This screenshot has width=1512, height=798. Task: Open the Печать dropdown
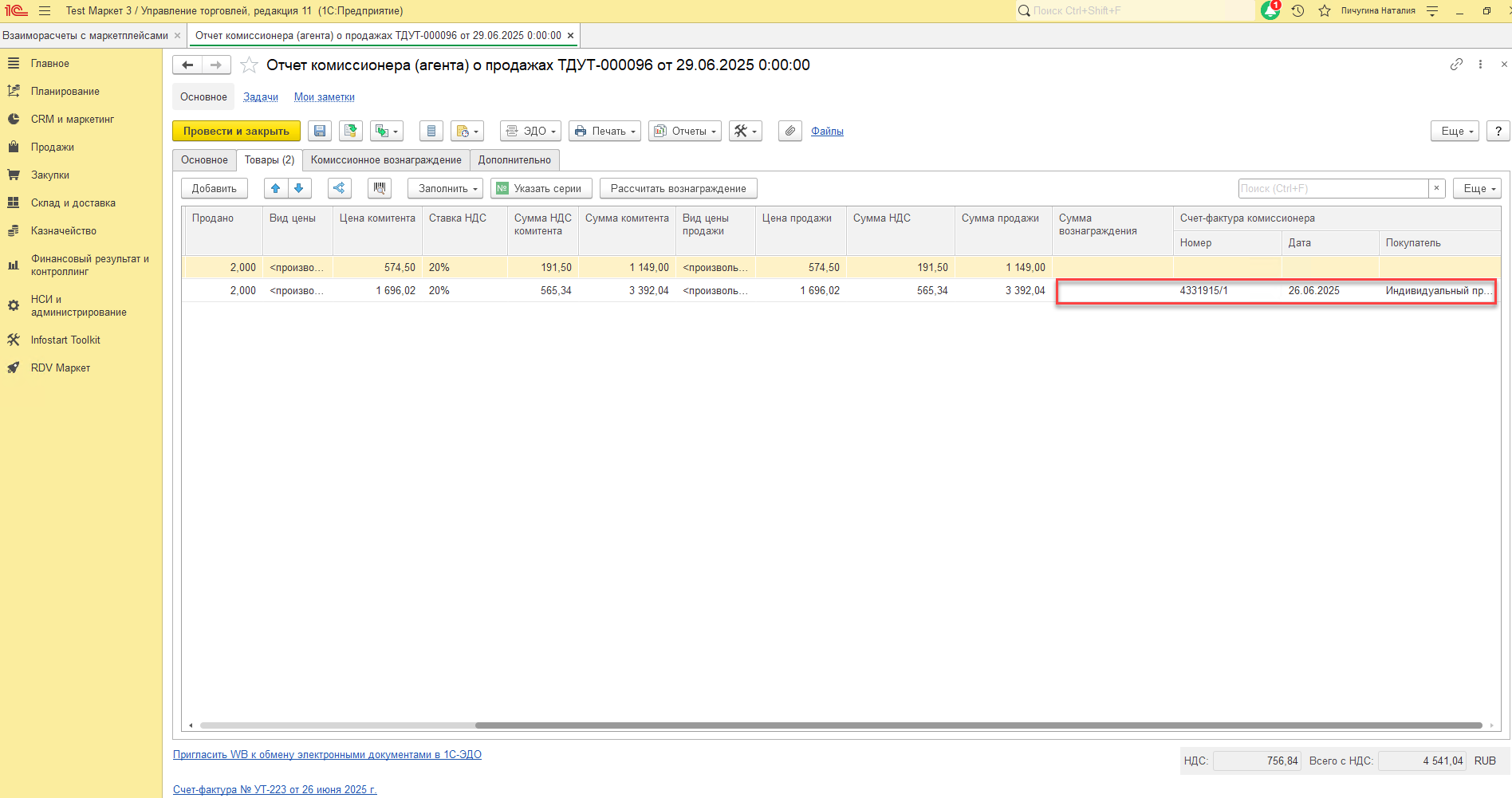(604, 132)
